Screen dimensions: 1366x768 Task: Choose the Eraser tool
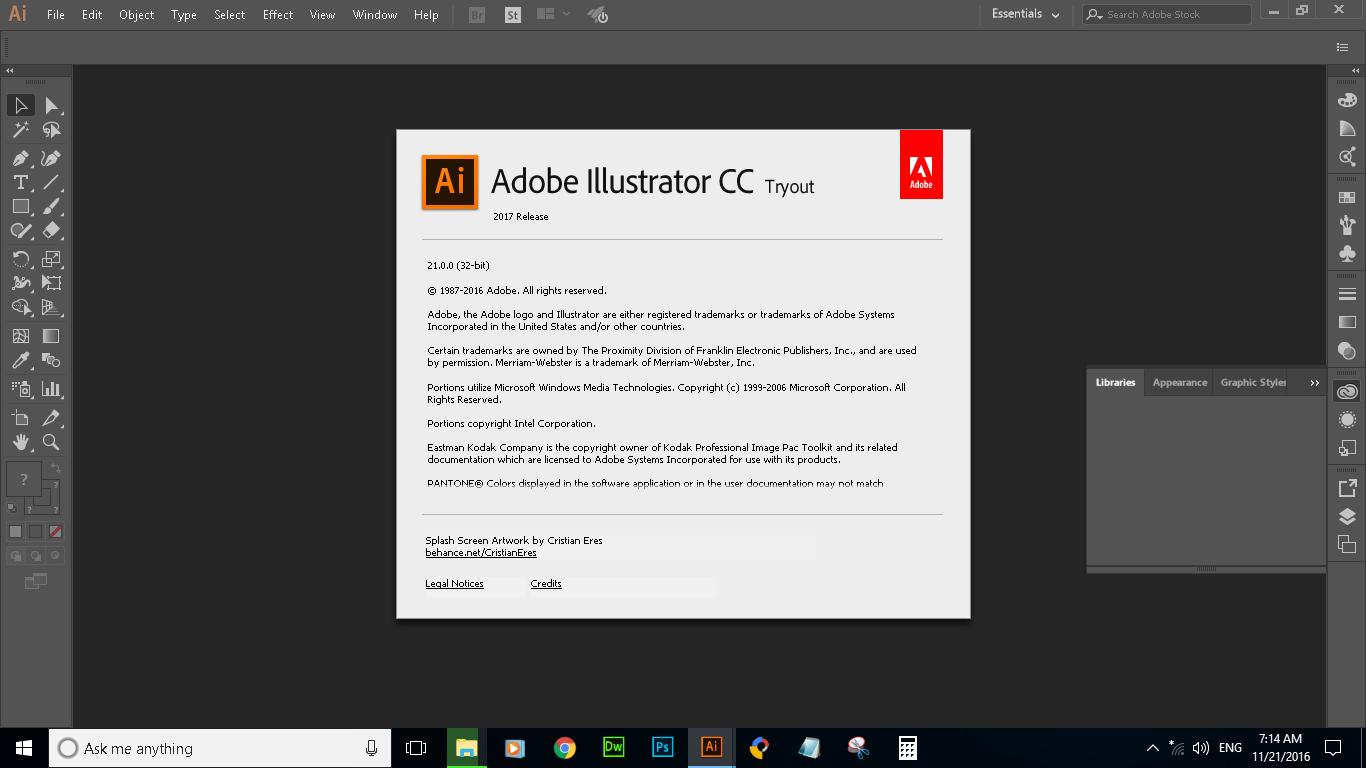51,230
